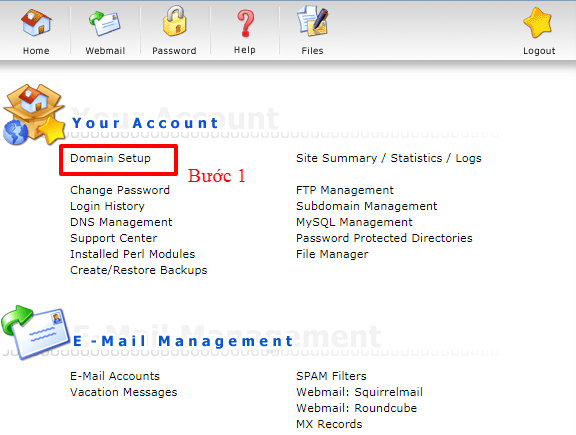Open MySQL Management
The image size is (576, 435).
[354, 222]
